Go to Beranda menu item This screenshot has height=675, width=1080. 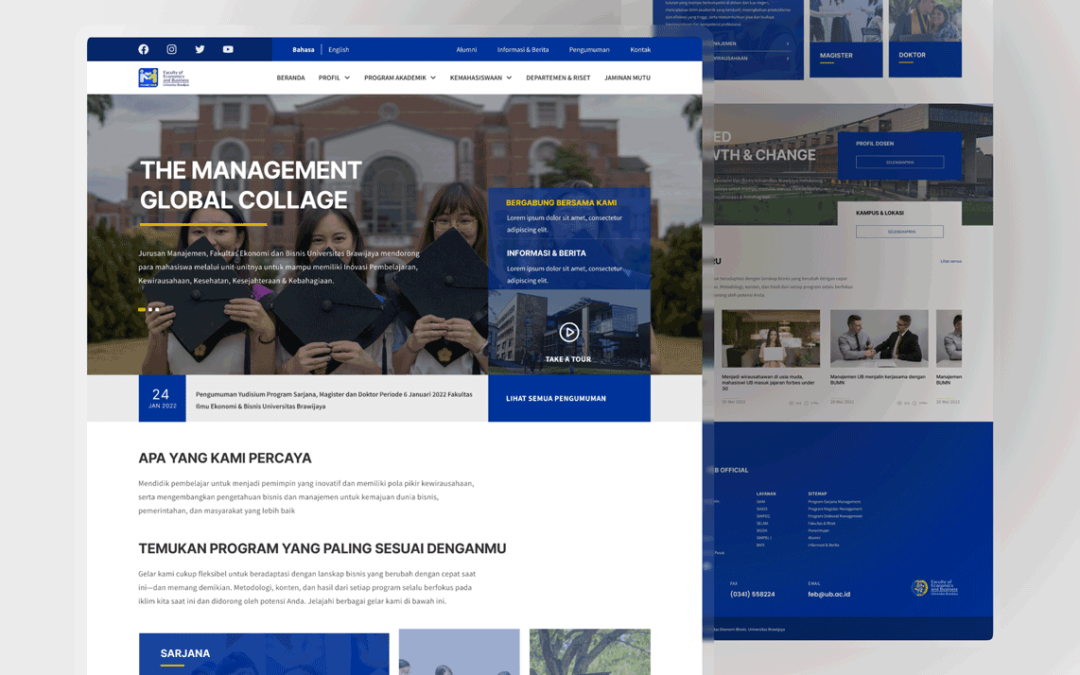click(291, 78)
